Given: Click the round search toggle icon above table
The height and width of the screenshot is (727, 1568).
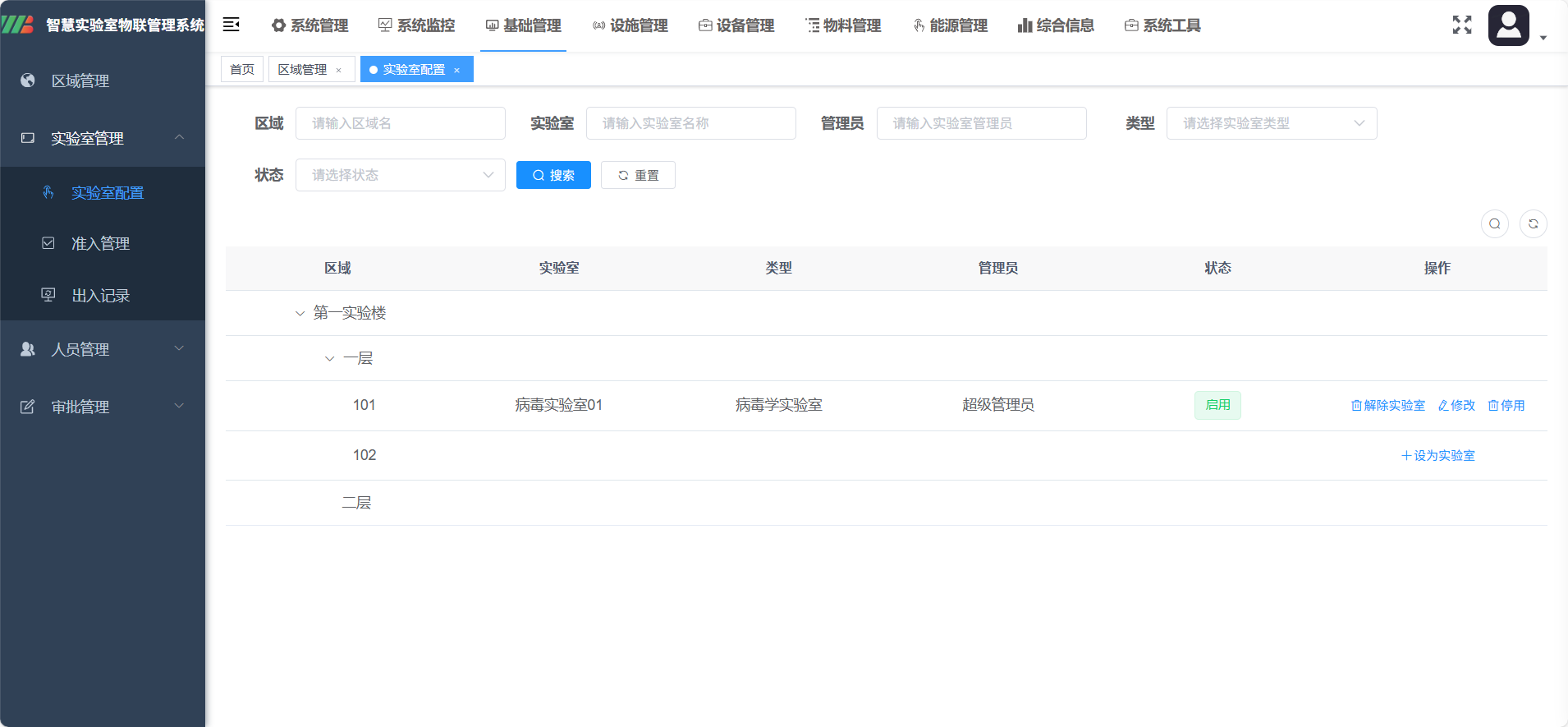Looking at the screenshot, I should (1494, 223).
